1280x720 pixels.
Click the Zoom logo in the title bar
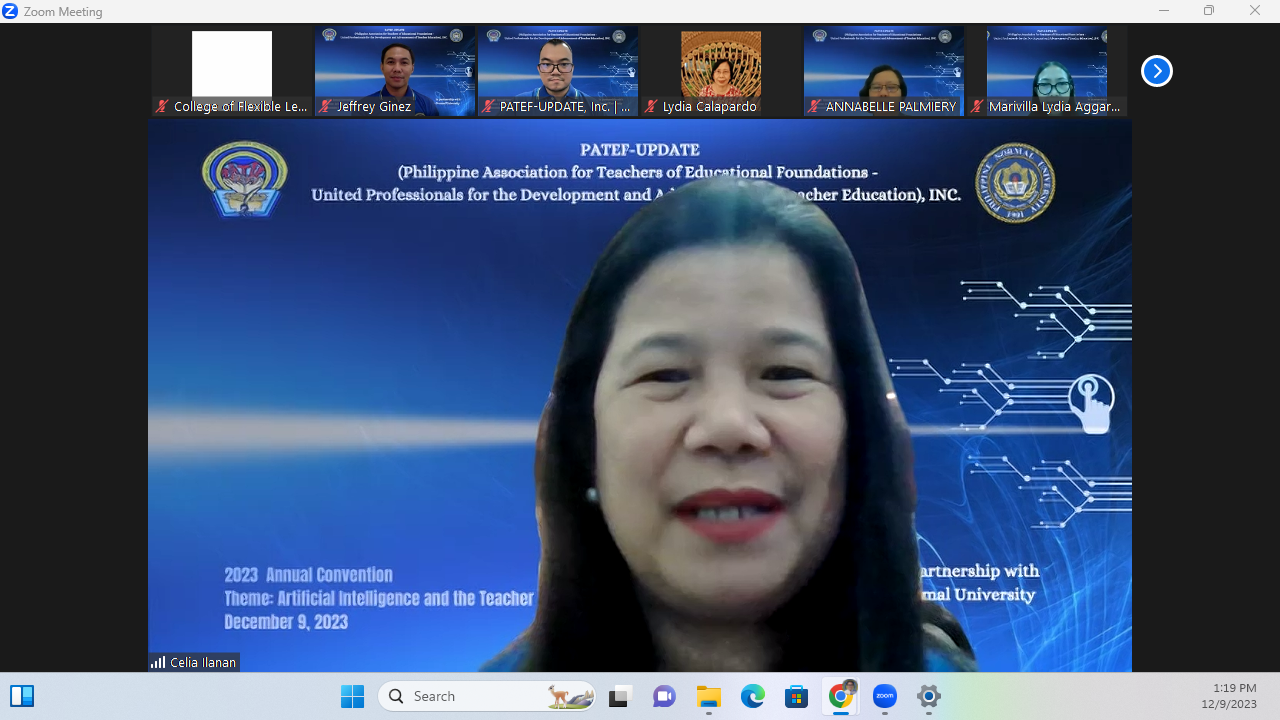click(10, 11)
